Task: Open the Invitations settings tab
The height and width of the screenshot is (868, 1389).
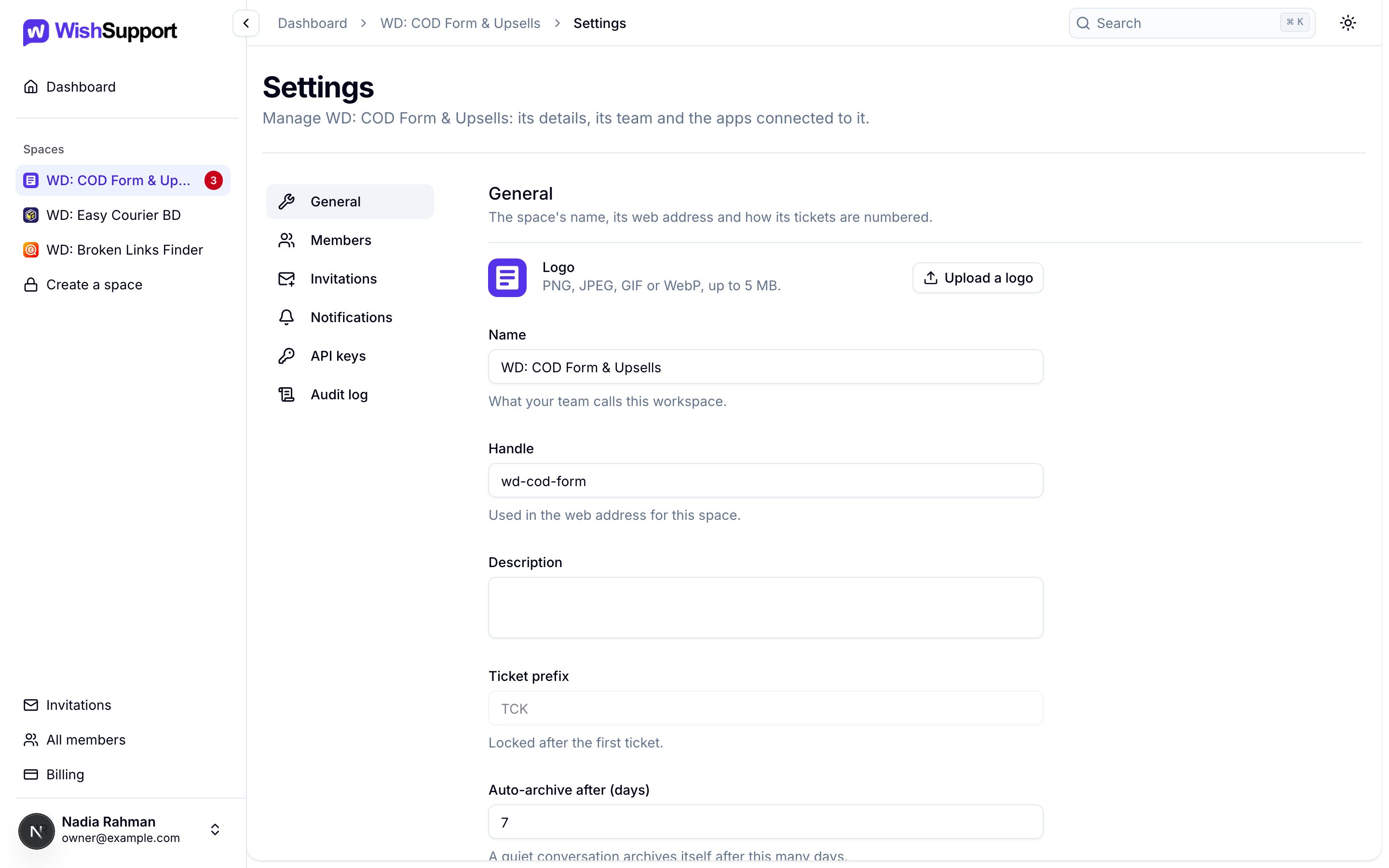Action: click(x=350, y=279)
